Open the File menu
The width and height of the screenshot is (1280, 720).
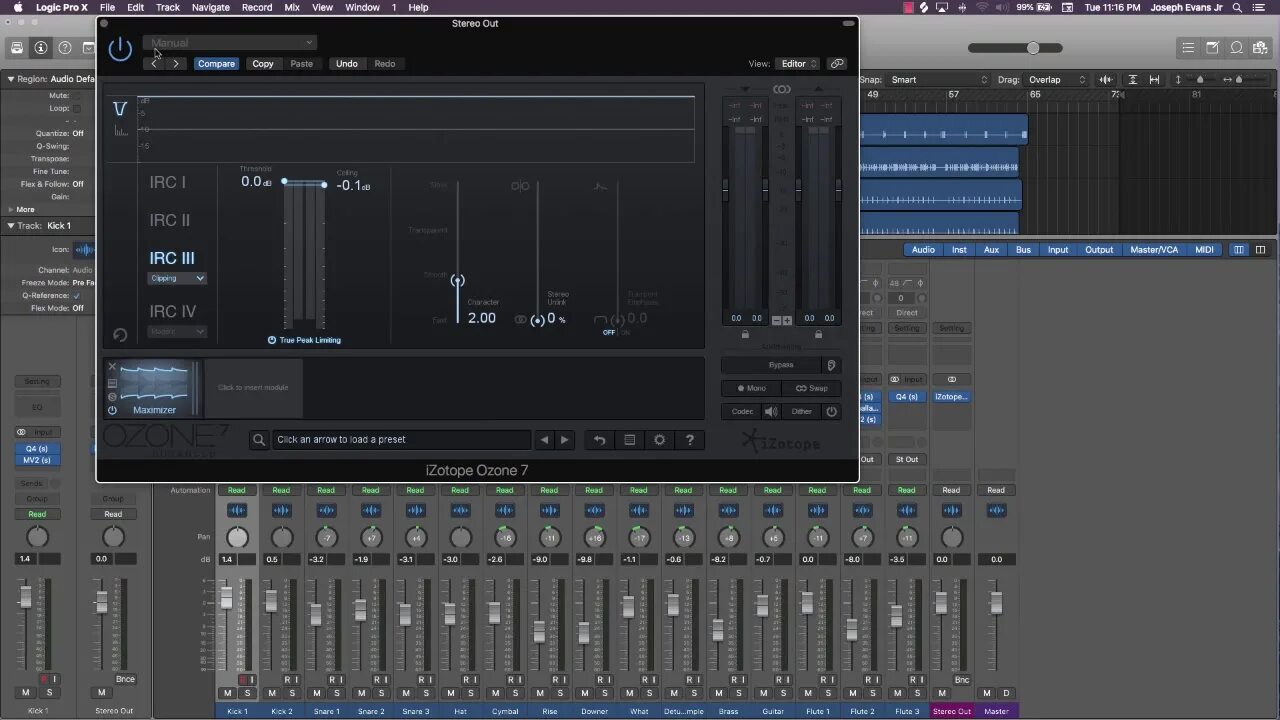[107, 7]
